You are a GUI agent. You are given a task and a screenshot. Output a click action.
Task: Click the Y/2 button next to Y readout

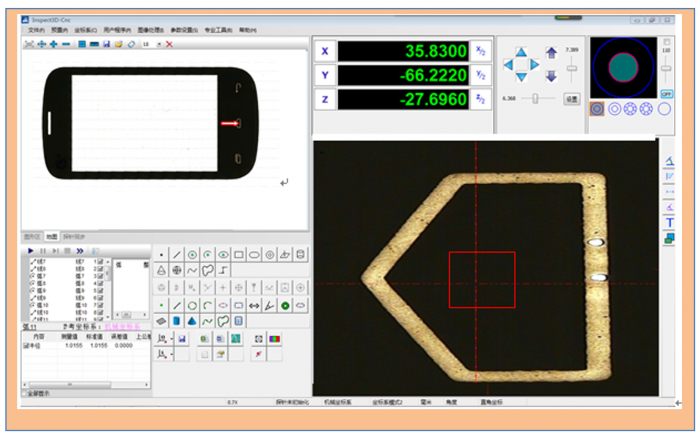tap(480, 75)
